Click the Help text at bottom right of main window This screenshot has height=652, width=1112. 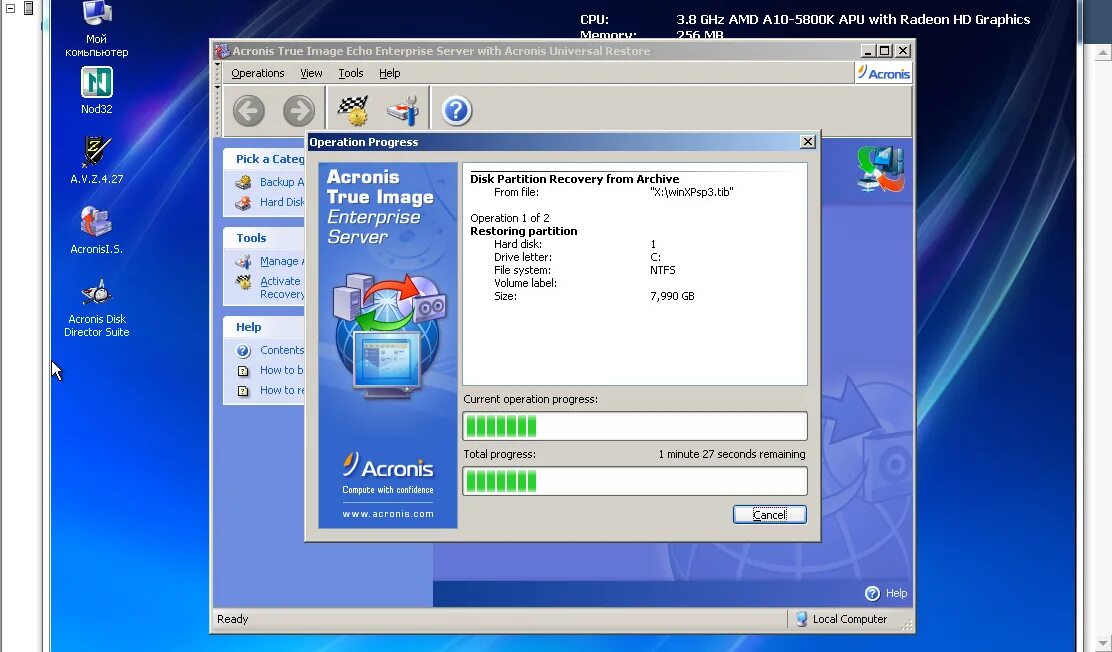[x=896, y=593]
